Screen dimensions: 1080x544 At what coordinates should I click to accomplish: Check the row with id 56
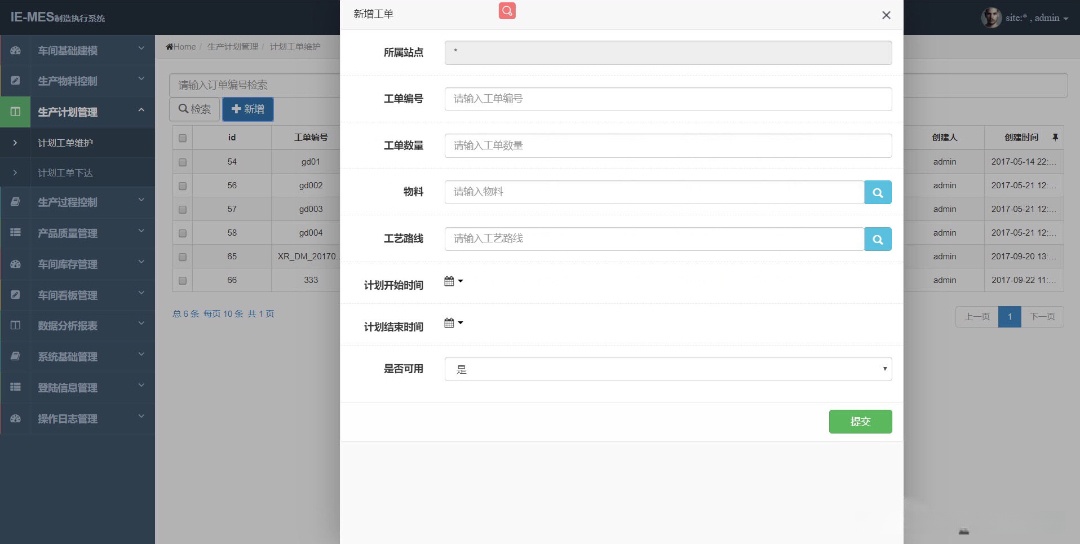[x=183, y=186]
